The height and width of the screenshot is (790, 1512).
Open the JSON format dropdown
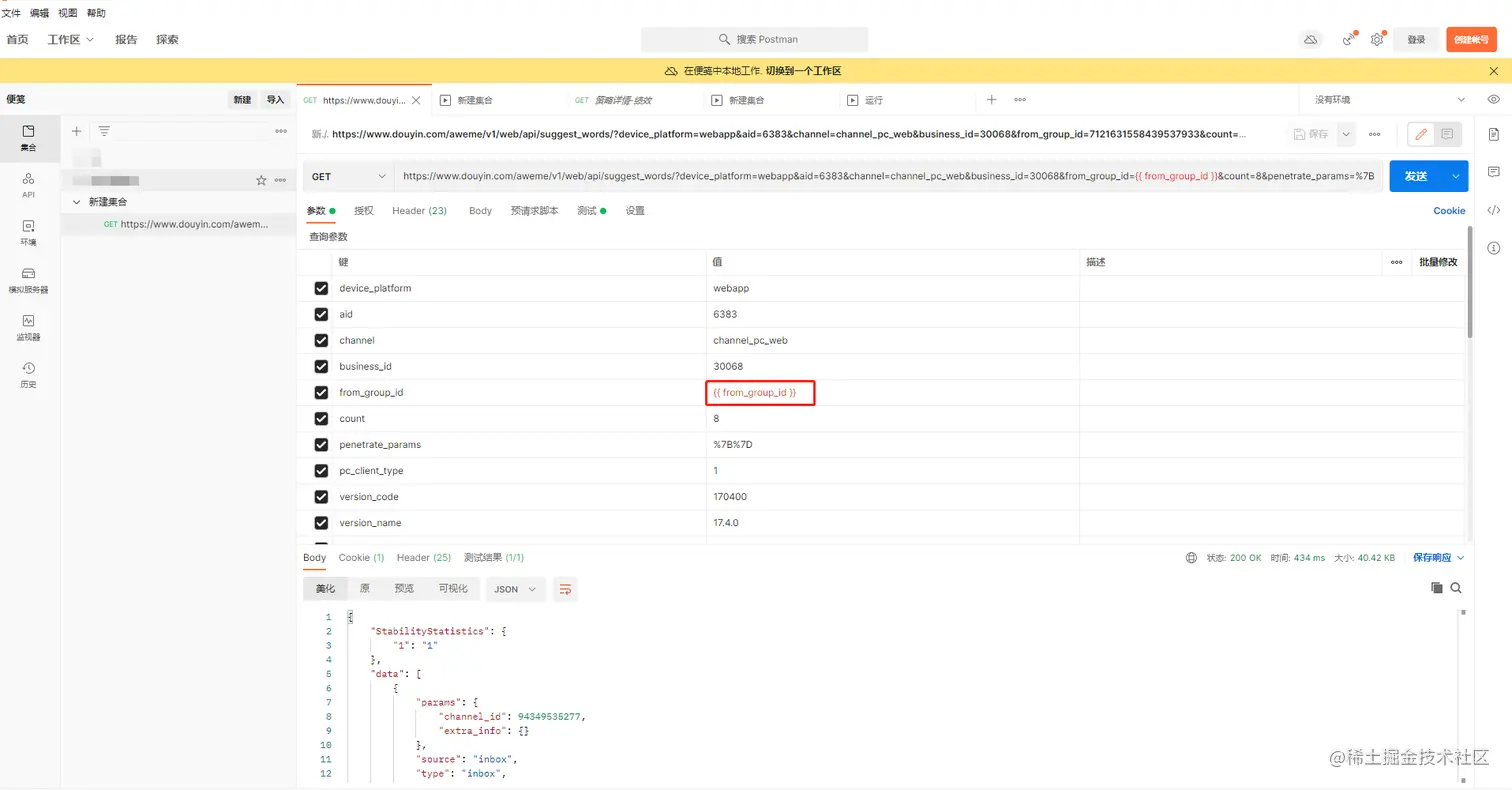516,589
